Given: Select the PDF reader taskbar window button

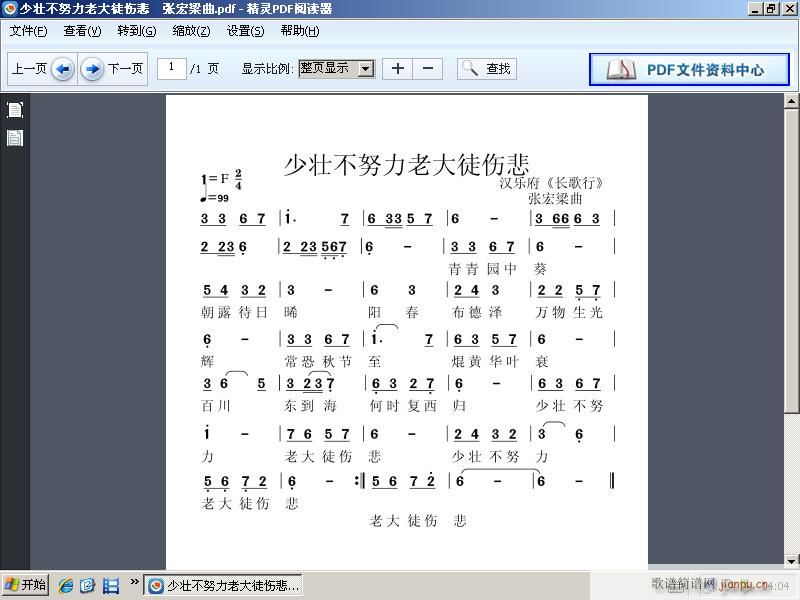Looking at the screenshot, I should click(x=224, y=586).
